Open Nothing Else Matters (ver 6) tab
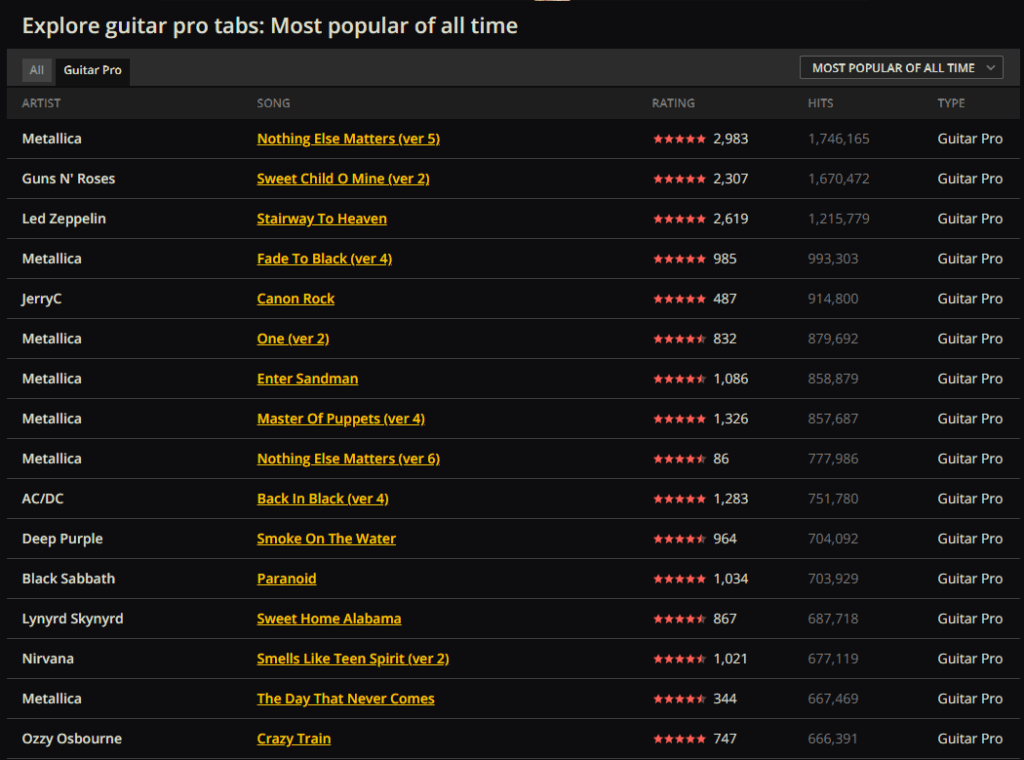The image size is (1024, 760). [x=348, y=458]
